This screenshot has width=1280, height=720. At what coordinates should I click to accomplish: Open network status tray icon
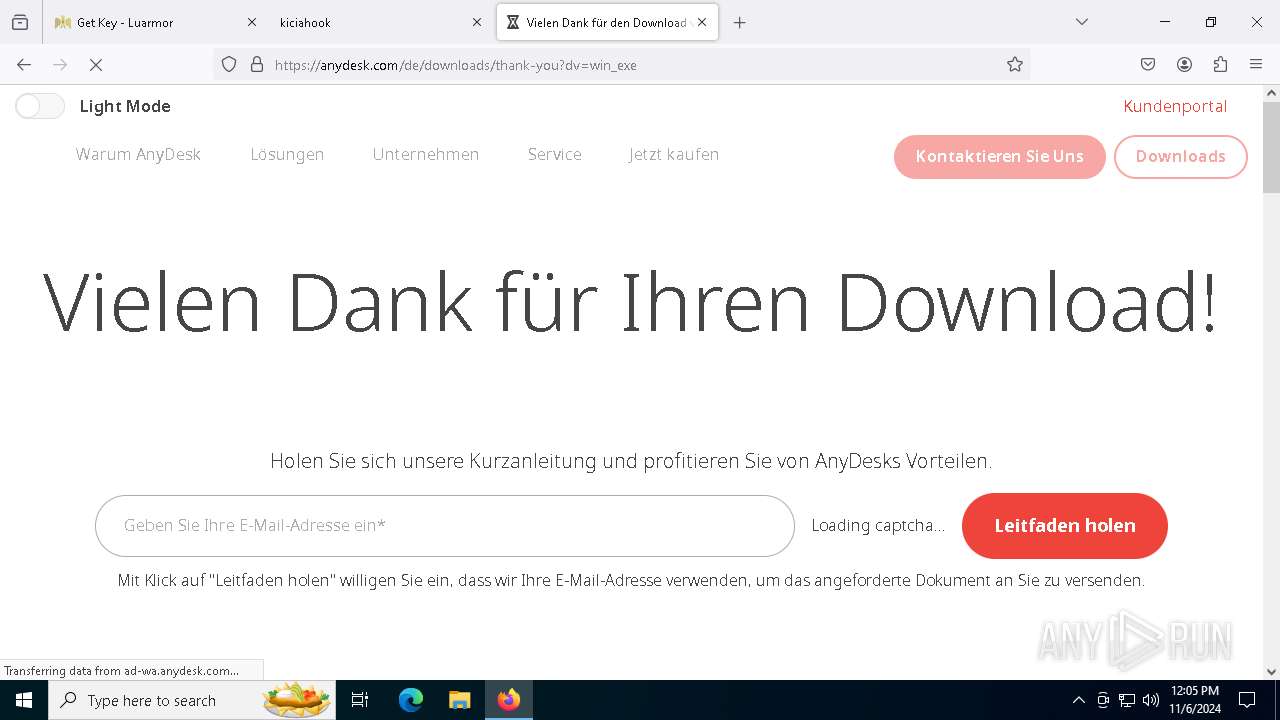pyautogui.click(x=1127, y=700)
